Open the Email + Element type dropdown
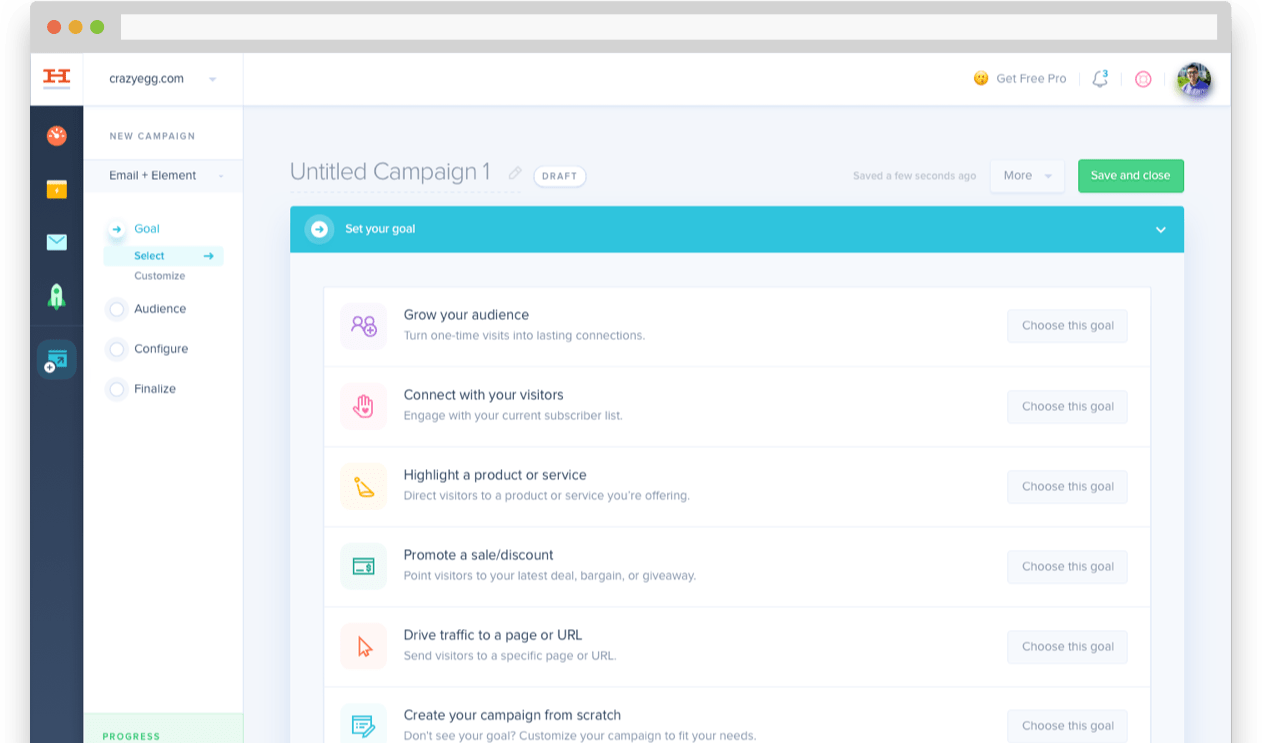This screenshot has width=1262, height=743. pyautogui.click(x=163, y=175)
